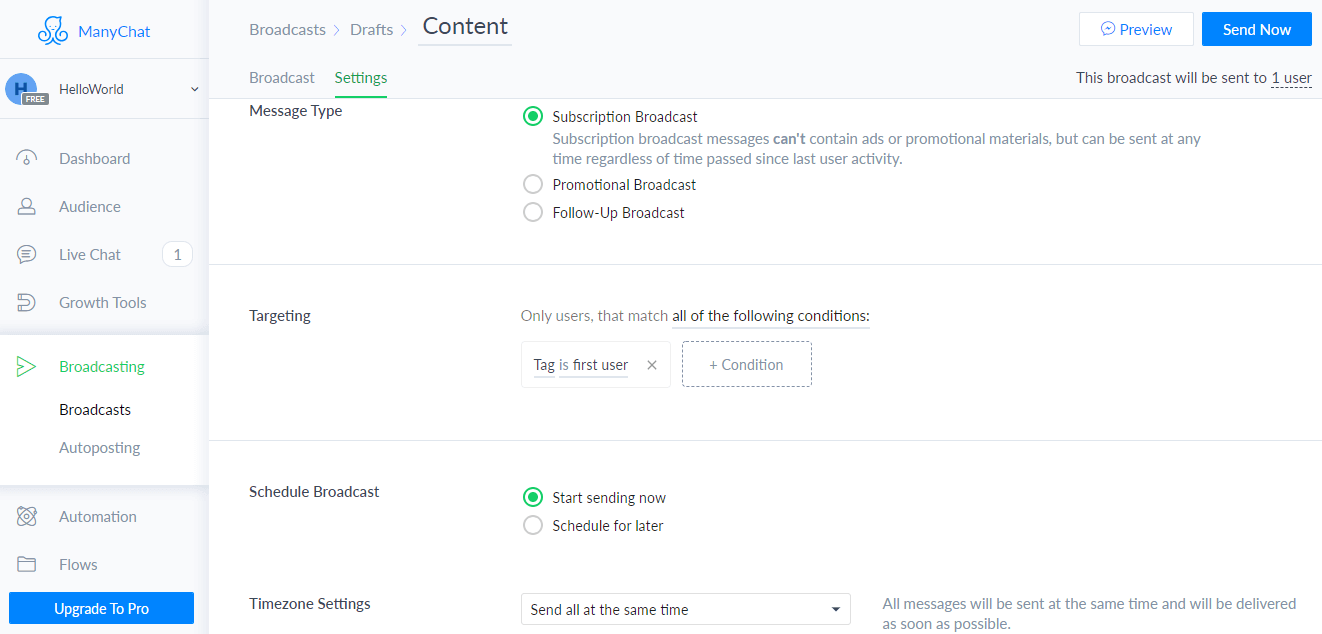Click the Automation atom icon
Viewport: 1322px width, 634px height.
pyautogui.click(x=27, y=516)
